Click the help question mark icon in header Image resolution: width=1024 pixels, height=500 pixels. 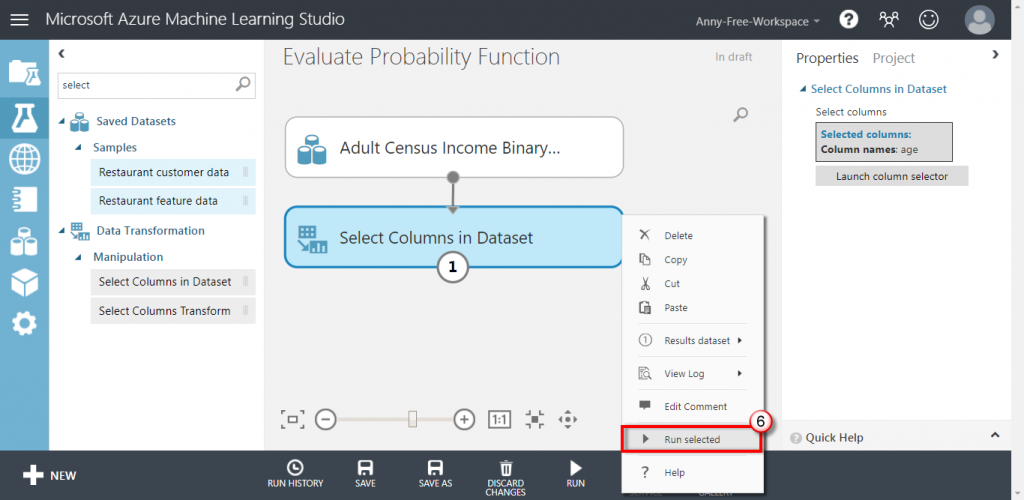pos(848,20)
